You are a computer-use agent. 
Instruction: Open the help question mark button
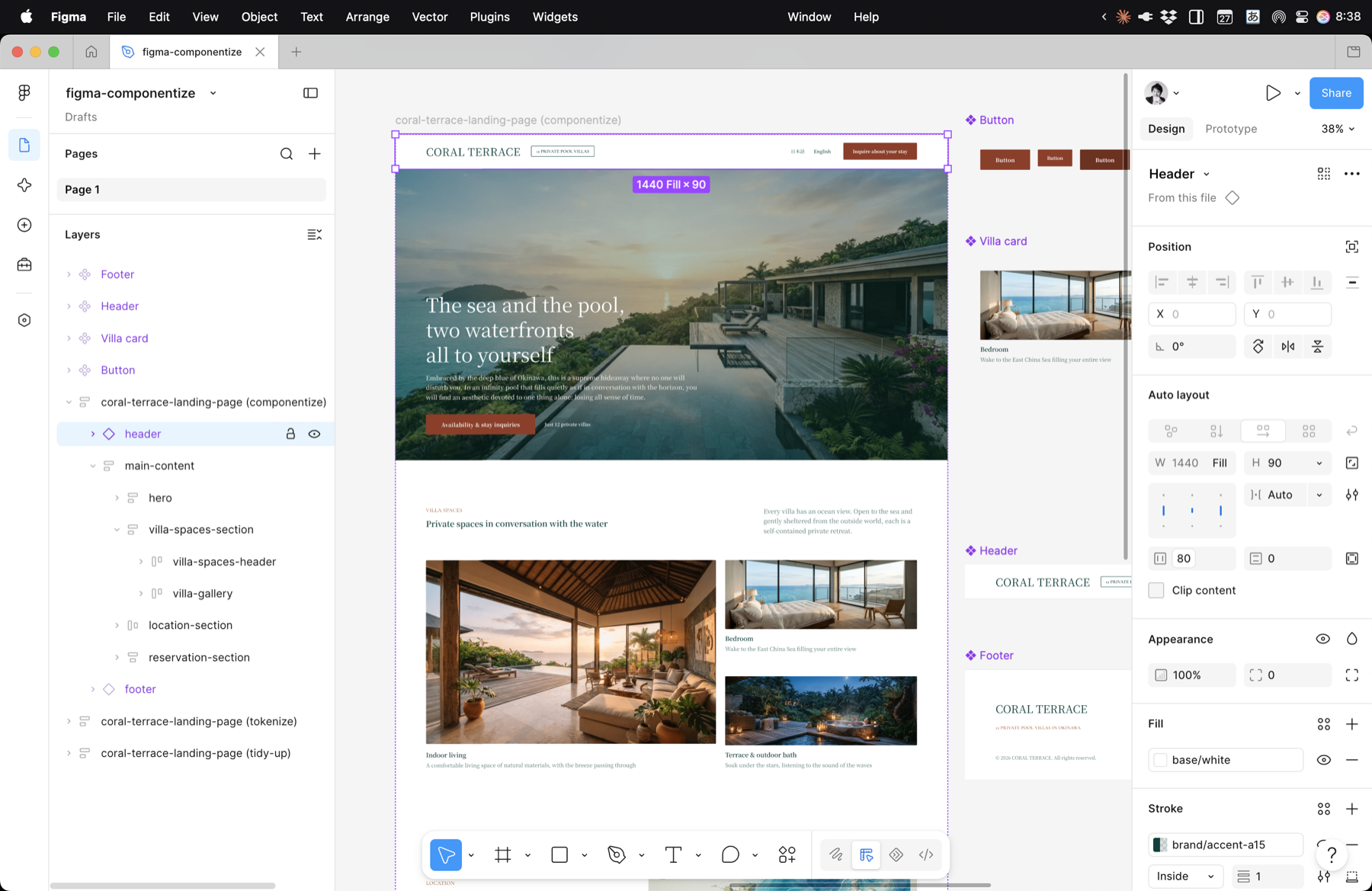coord(1332,854)
